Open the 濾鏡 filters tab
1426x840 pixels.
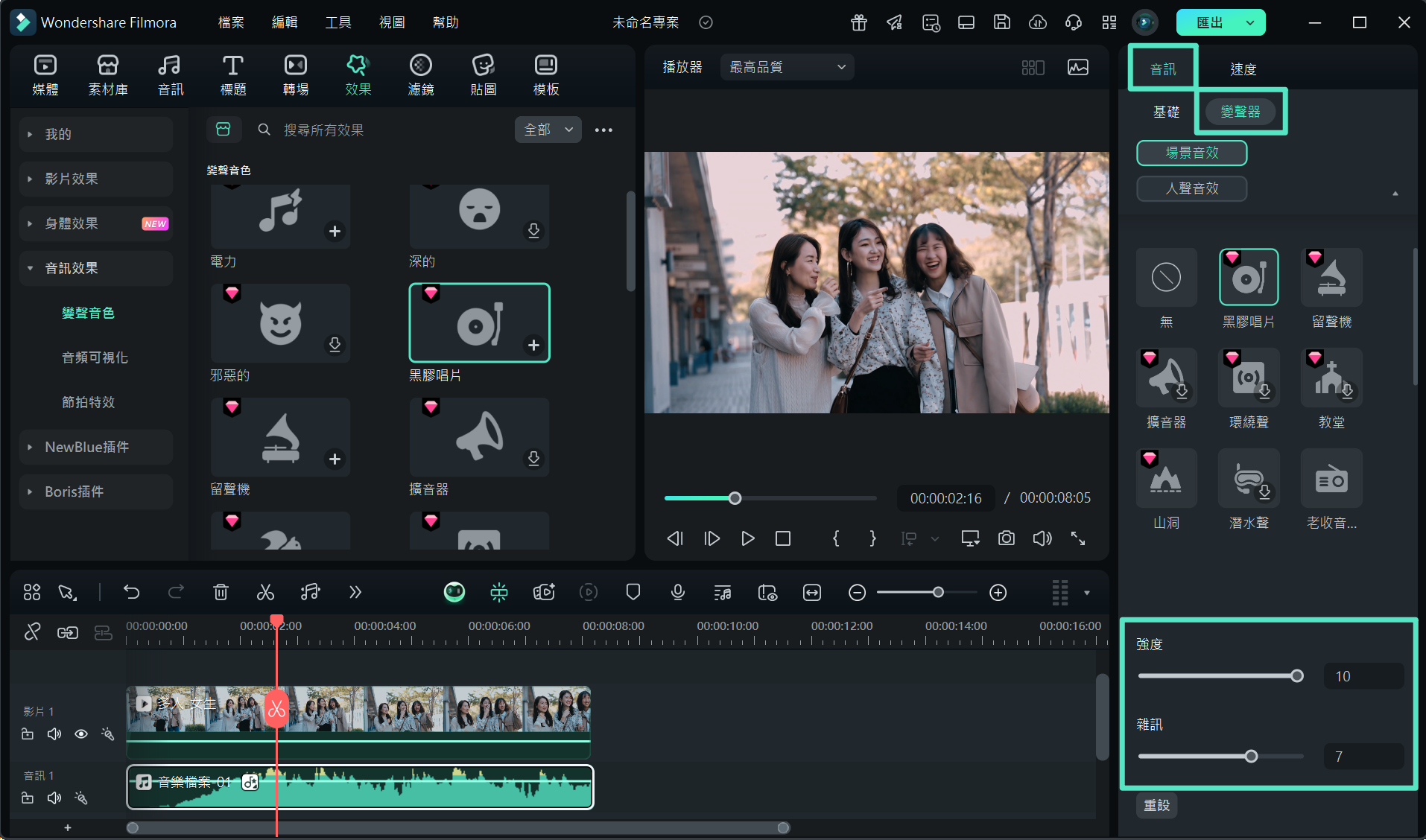click(421, 75)
